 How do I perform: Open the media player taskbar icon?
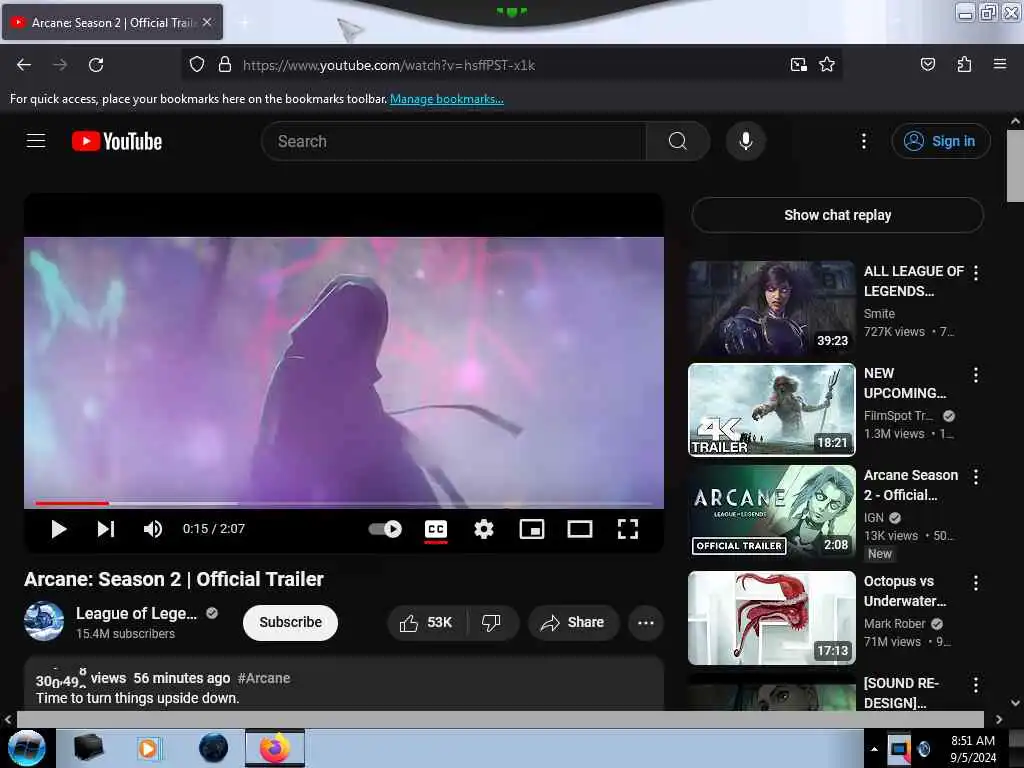pyautogui.click(x=148, y=748)
